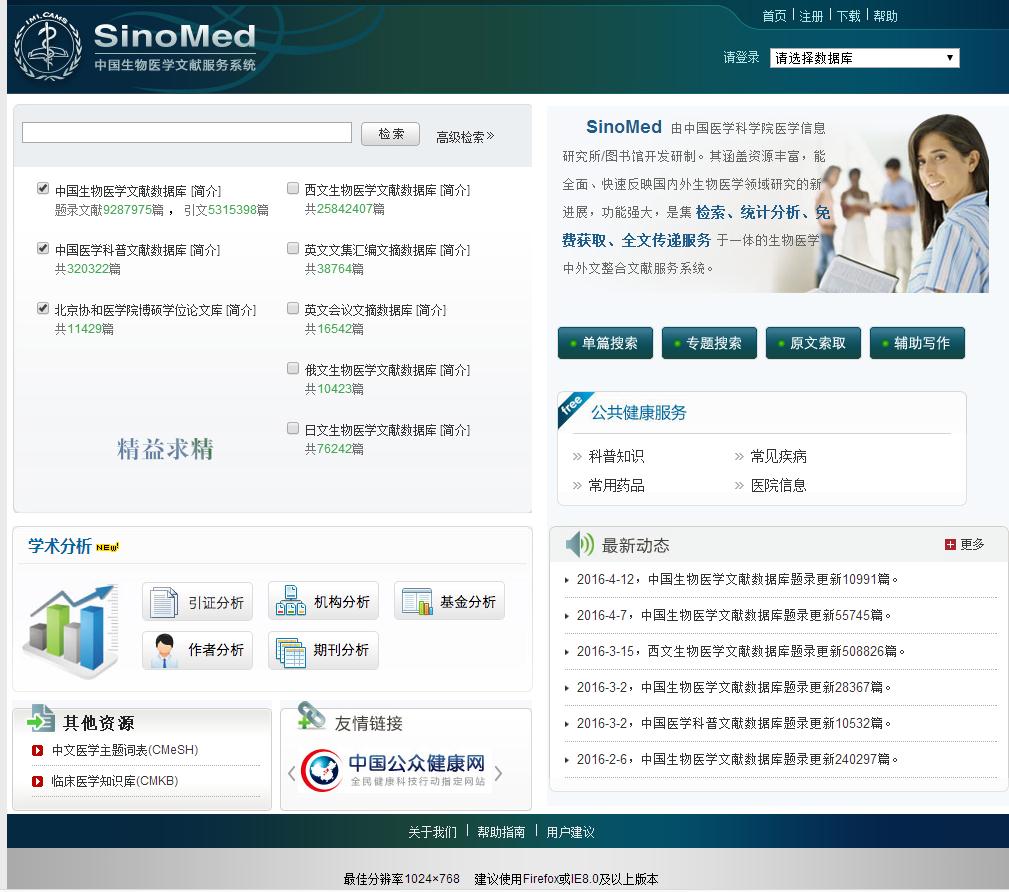The height and width of the screenshot is (892, 1009).
Task: Go to 首页 in top menu
Action: pos(774,16)
